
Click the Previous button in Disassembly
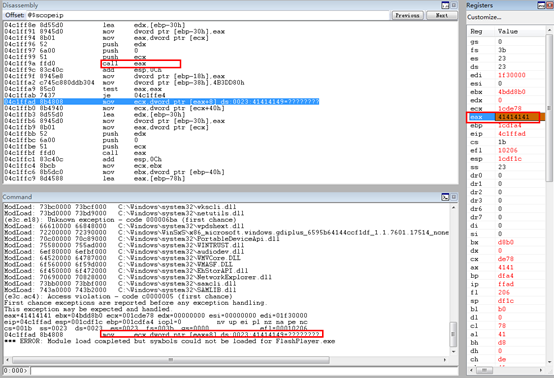(407, 16)
